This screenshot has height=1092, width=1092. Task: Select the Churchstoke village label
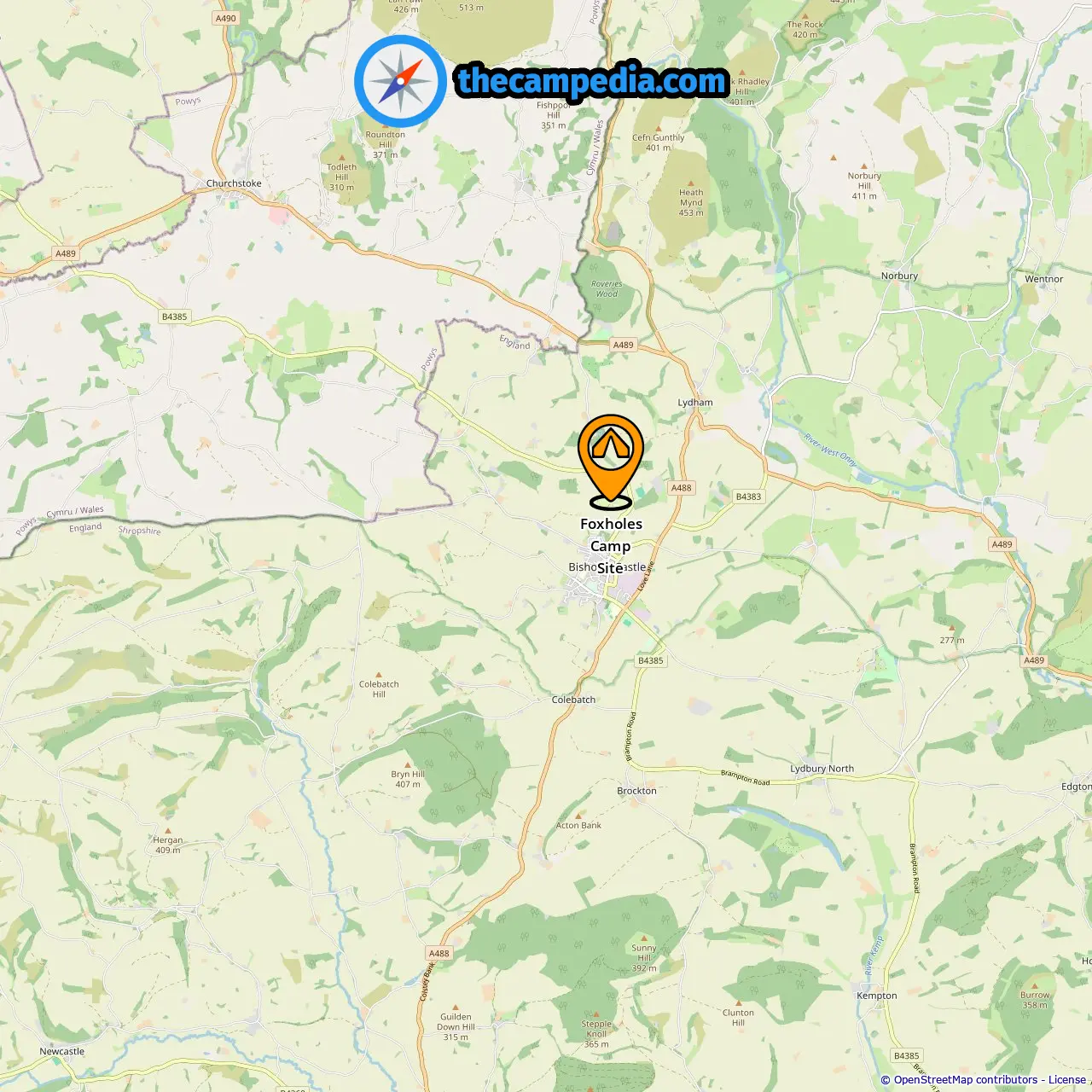(234, 183)
